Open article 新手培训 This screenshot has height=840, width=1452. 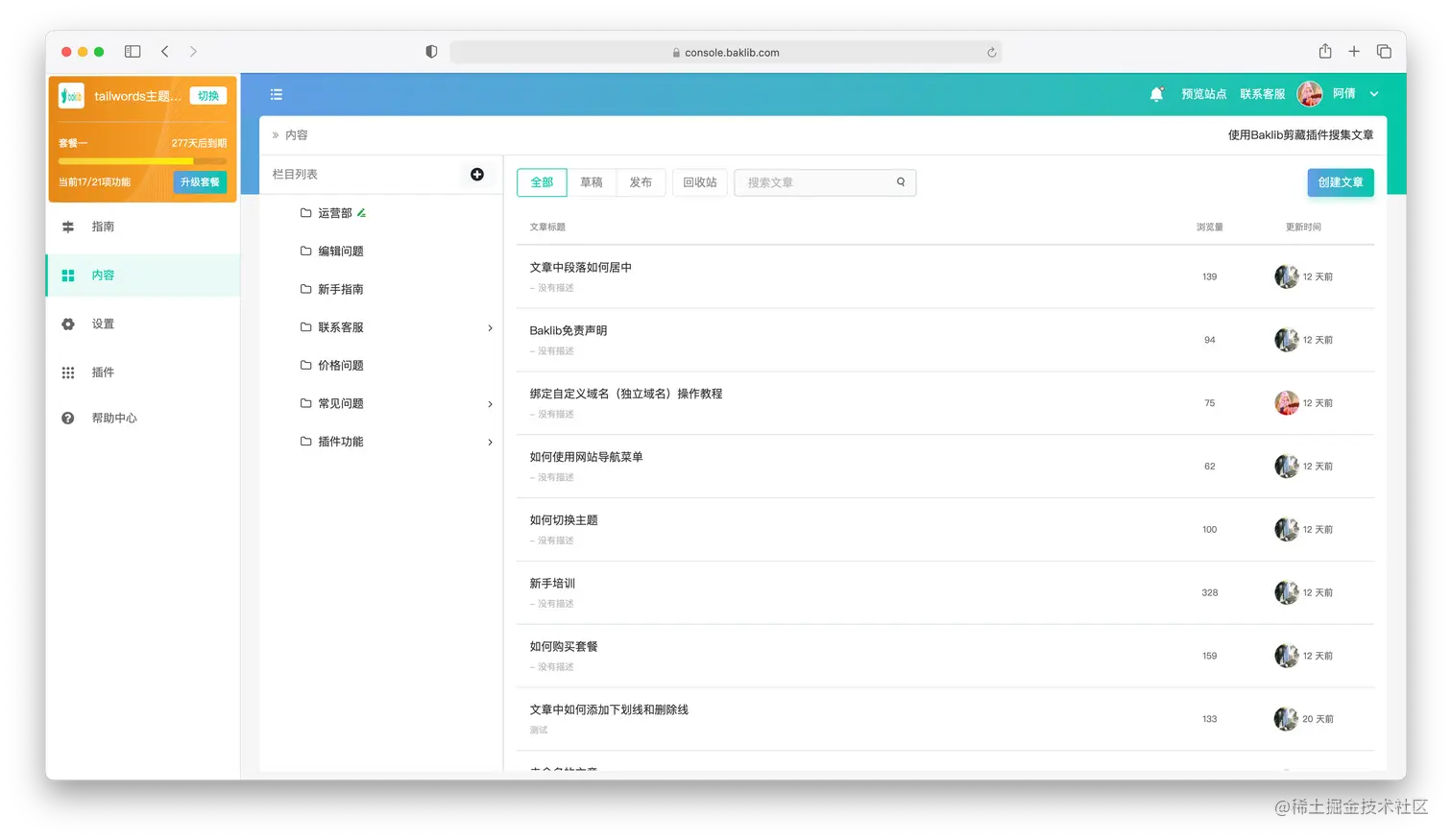tap(552, 584)
